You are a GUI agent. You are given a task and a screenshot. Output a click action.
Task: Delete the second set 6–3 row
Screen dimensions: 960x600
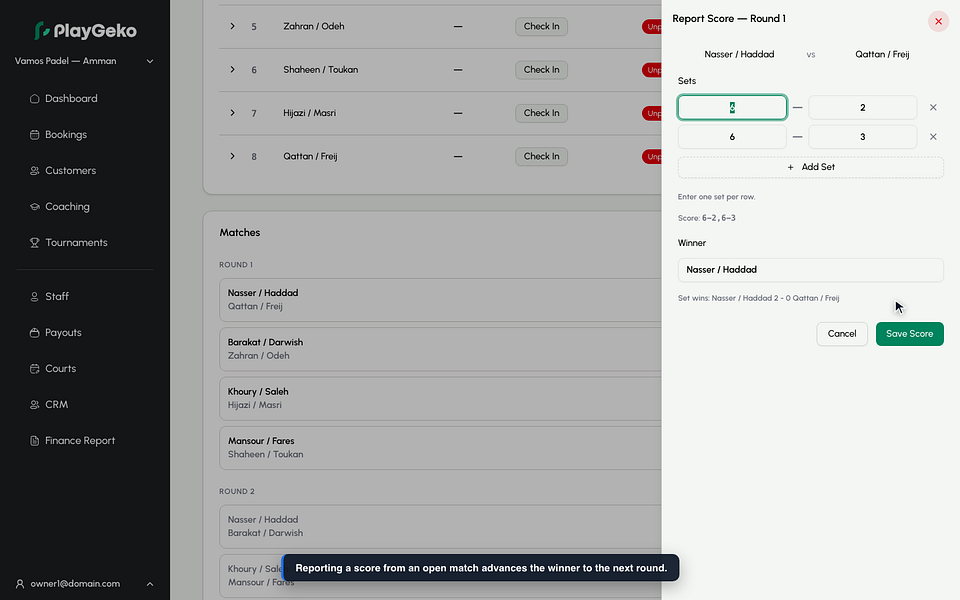click(x=933, y=137)
